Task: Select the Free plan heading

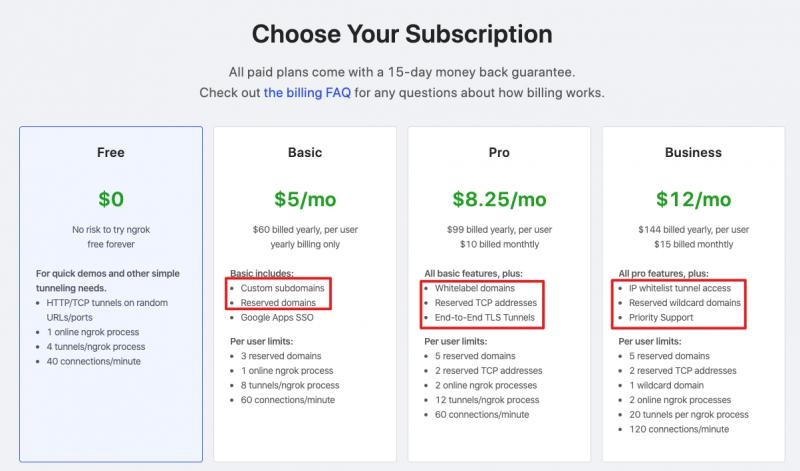Action: [x=110, y=153]
